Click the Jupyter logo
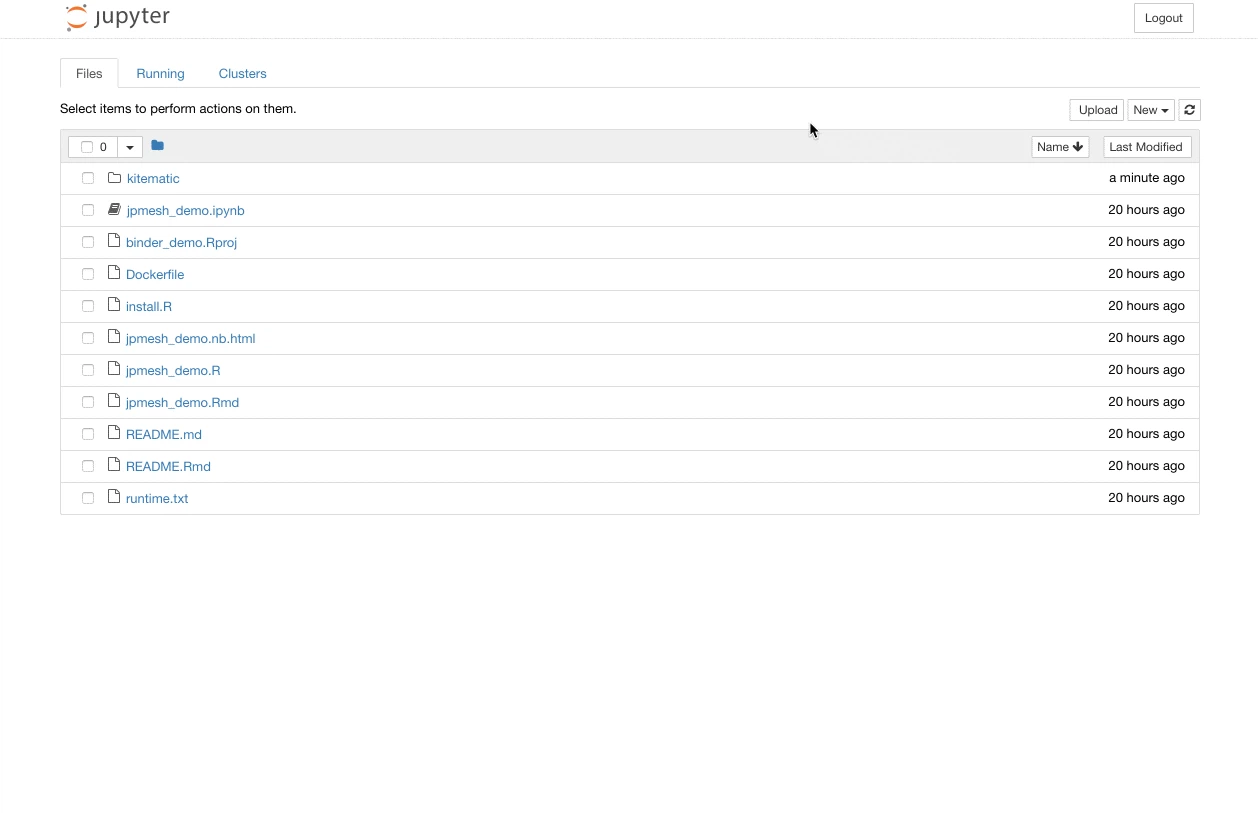Viewport: 1258px width, 813px height. coord(117,18)
